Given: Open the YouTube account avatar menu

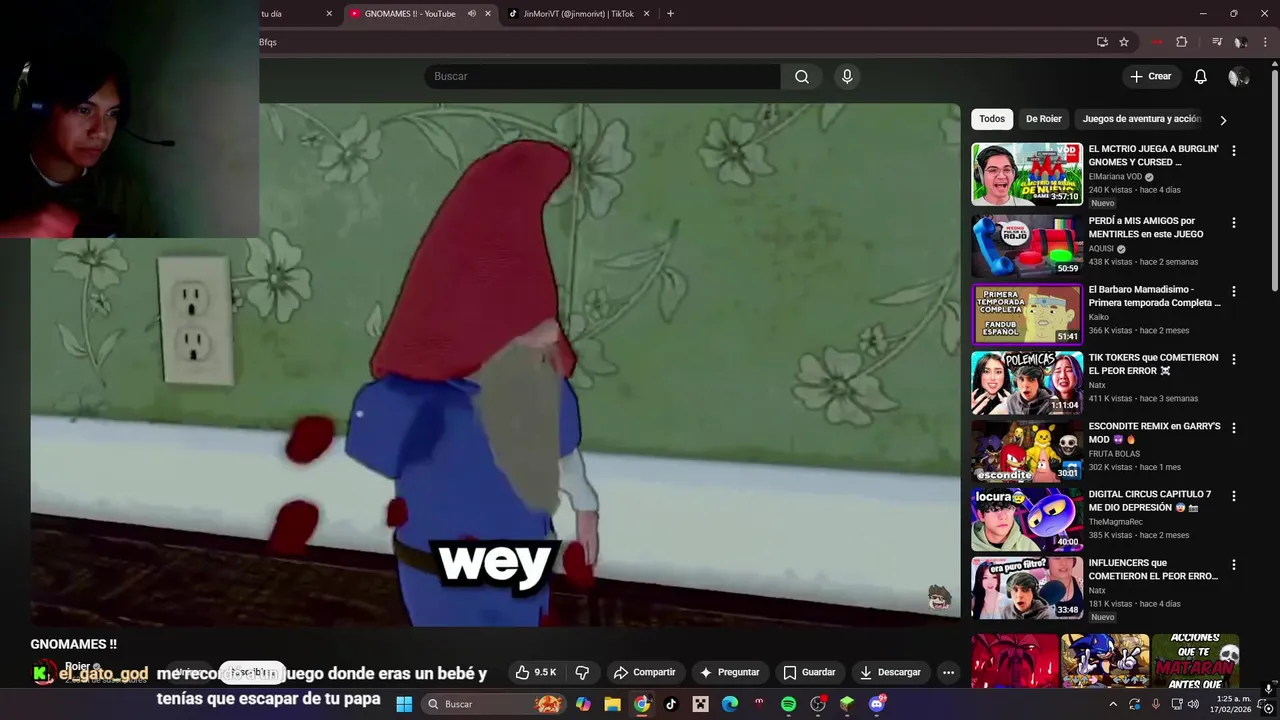Looking at the screenshot, I should pyautogui.click(x=1238, y=76).
